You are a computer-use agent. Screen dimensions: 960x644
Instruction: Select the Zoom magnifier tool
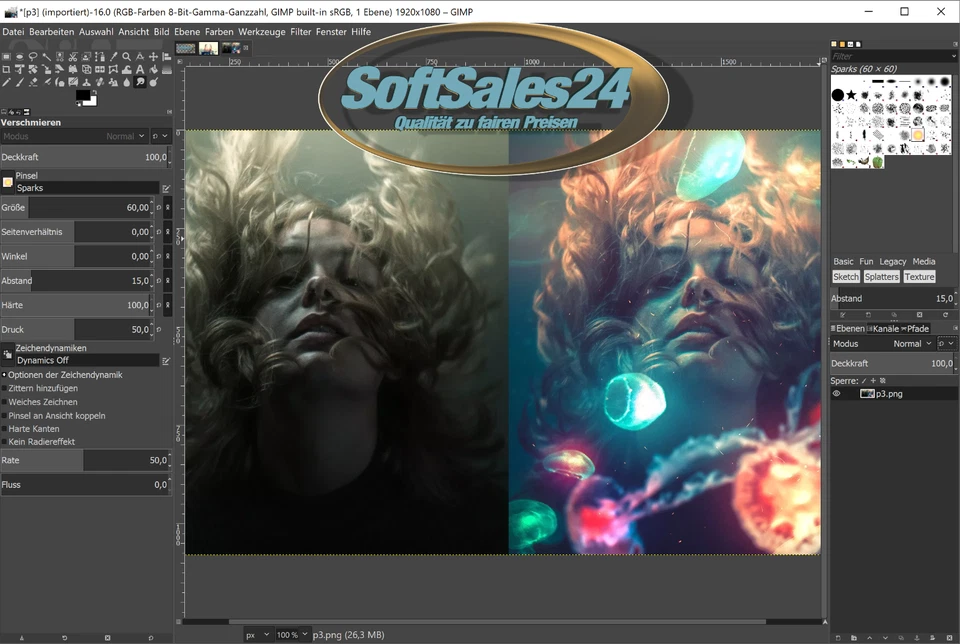coord(126,57)
